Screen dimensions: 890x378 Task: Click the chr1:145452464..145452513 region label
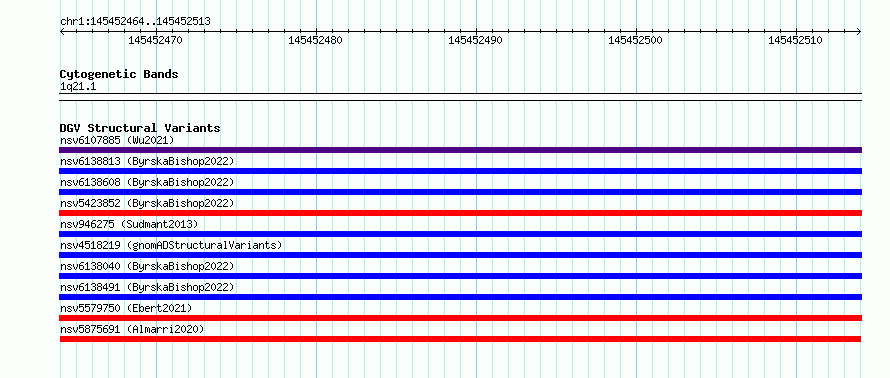135,22
